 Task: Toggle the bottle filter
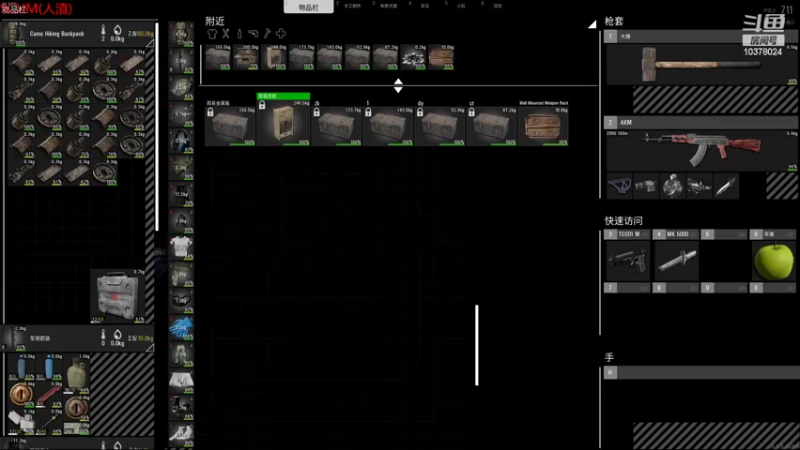239,34
